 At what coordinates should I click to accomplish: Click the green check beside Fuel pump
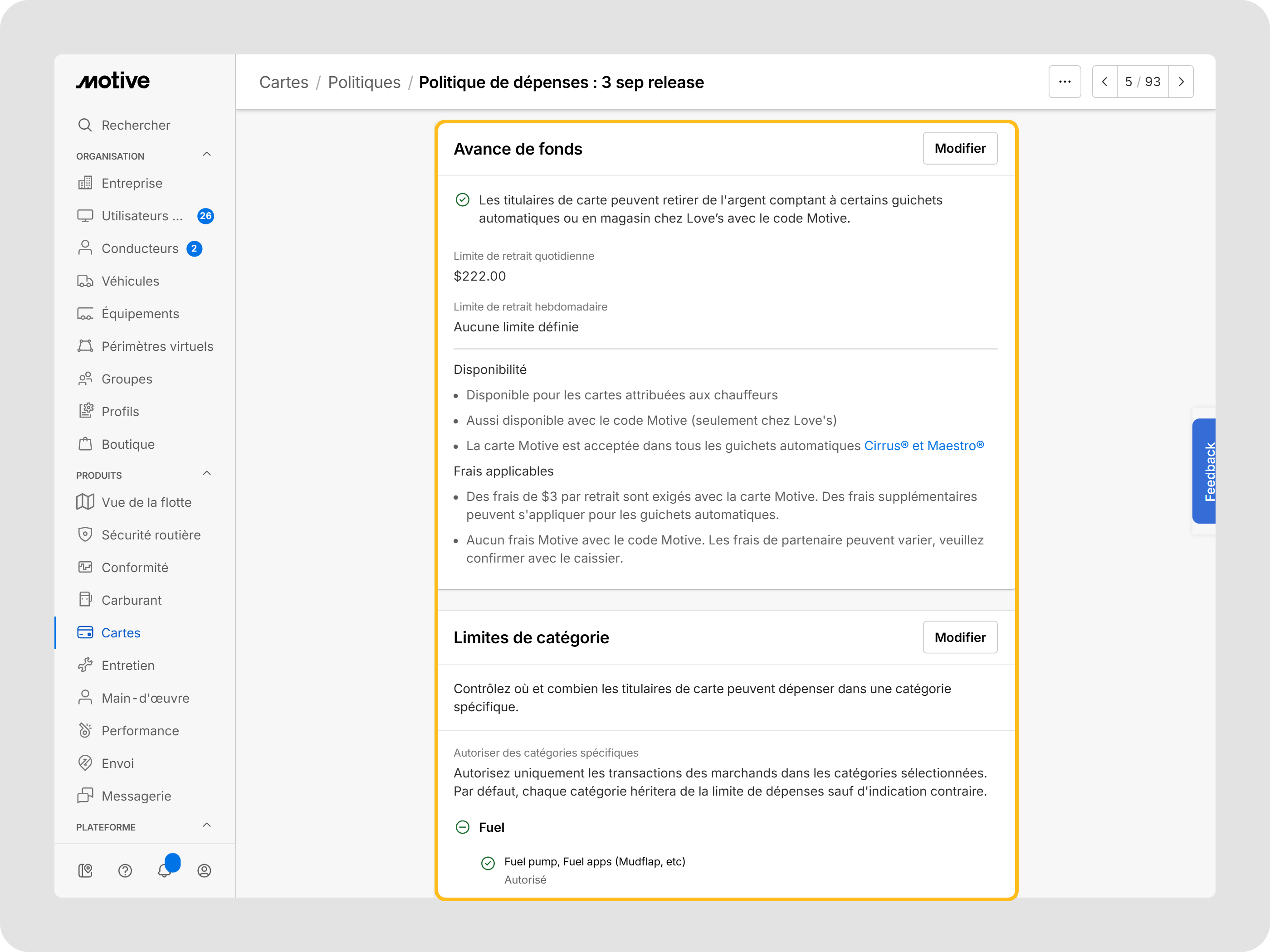tap(488, 863)
